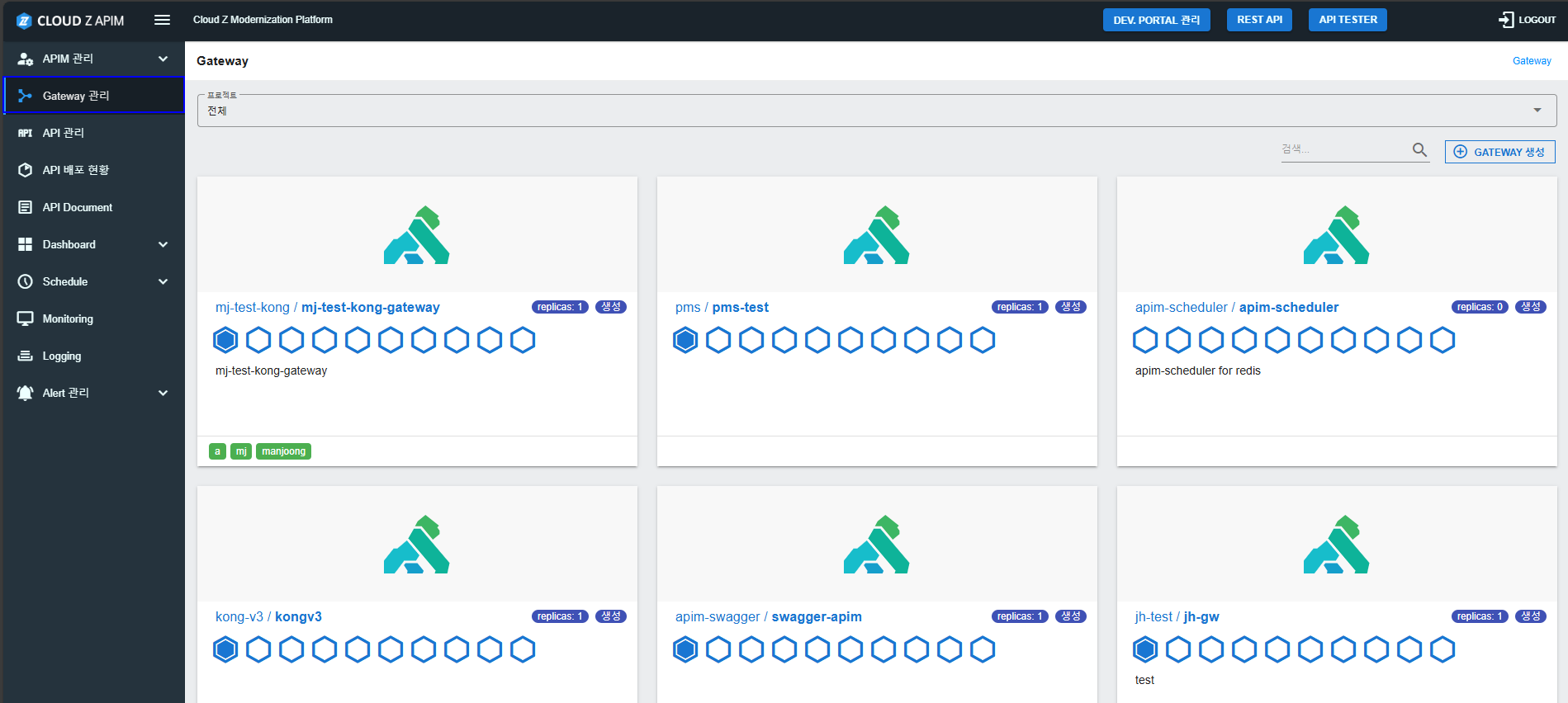
Task: Click replicas: 1 badge on kongv3 card
Action: pyautogui.click(x=560, y=616)
